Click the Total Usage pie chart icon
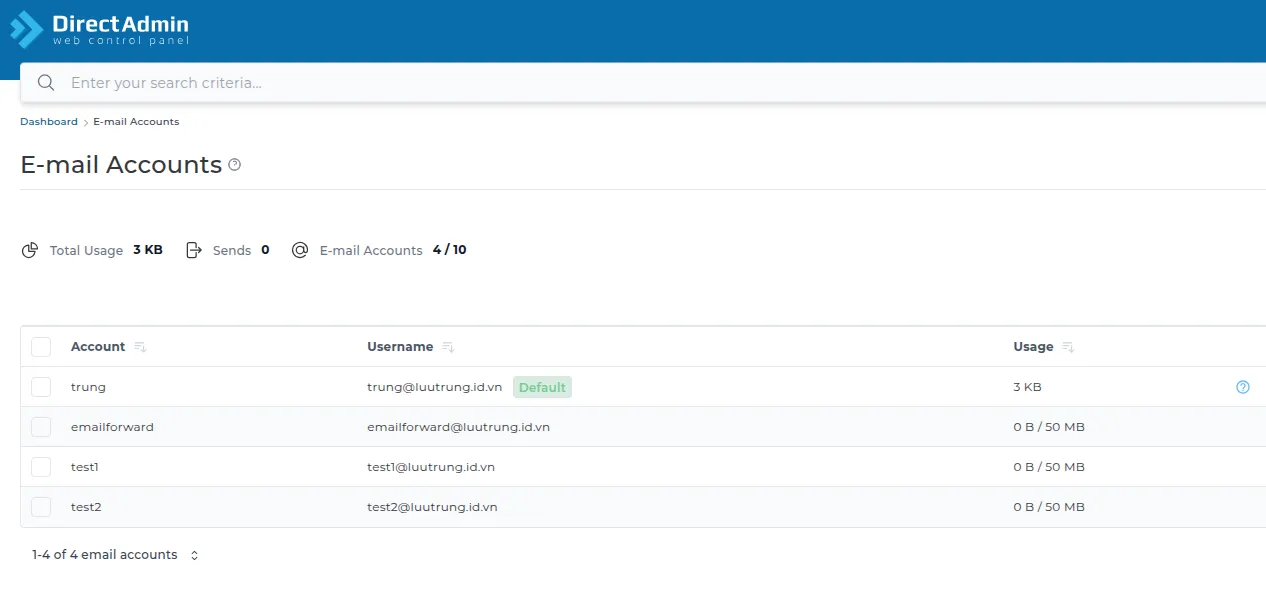Screen dimensions: 1266x611 (x=30, y=250)
